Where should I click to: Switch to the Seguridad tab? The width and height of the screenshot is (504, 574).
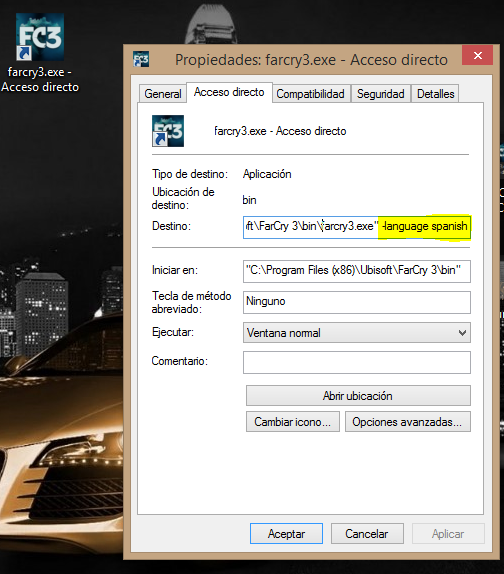[381, 94]
